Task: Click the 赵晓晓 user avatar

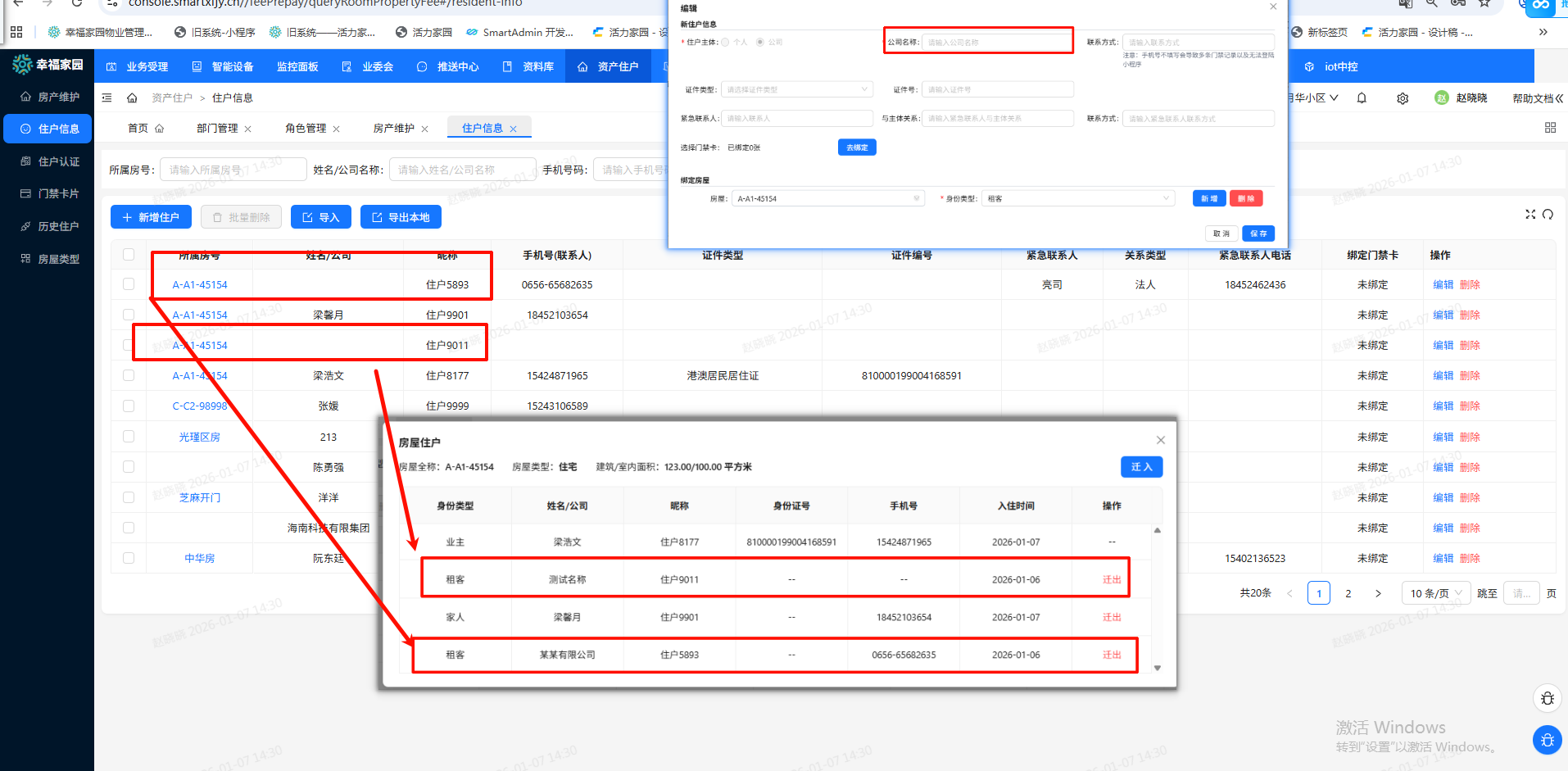Action: coord(1442,98)
